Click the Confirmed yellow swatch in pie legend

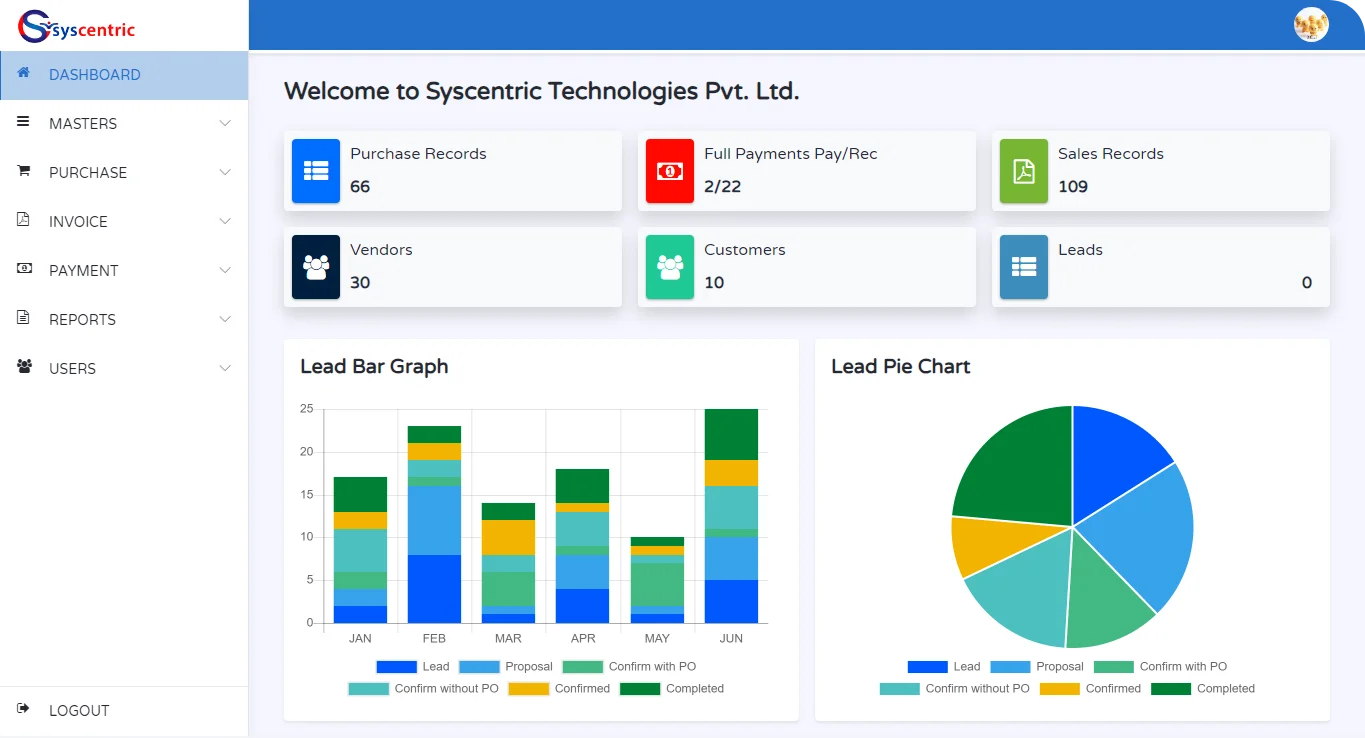pyautogui.click(x=1060, y=689)
